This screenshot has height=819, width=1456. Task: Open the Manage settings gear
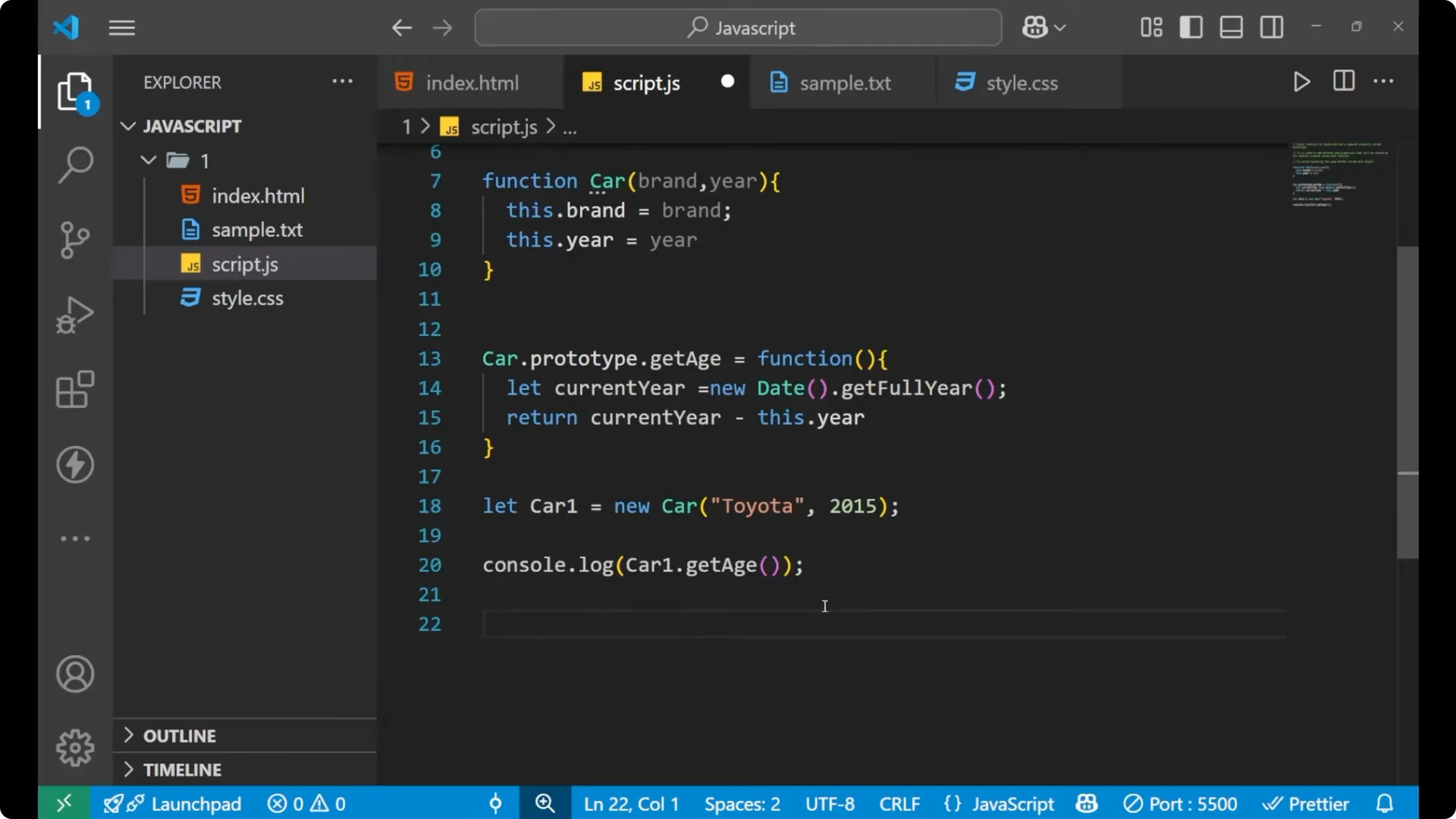(x=74, y=747)
